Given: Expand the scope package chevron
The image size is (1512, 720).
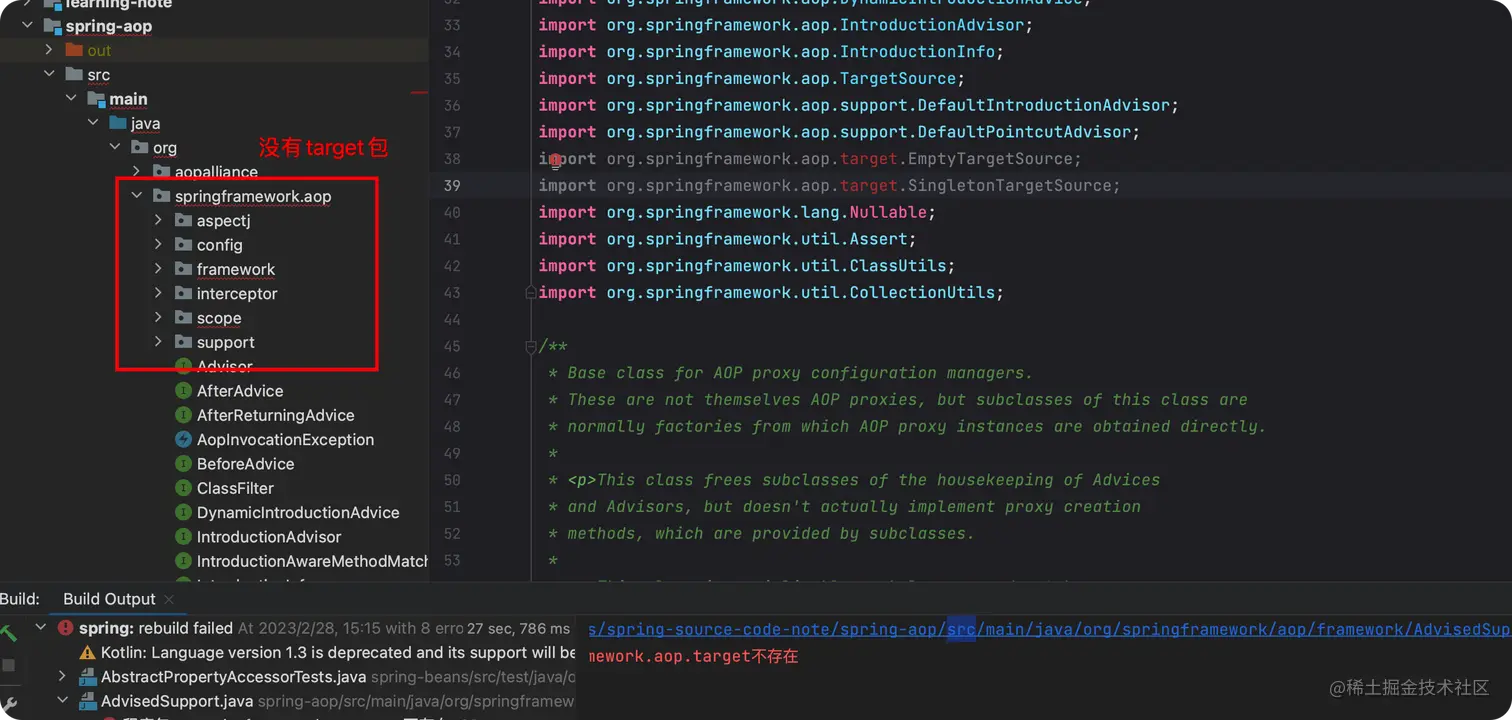Looking at the screenshot, I should pyautogui.click(x=159, y=318).
